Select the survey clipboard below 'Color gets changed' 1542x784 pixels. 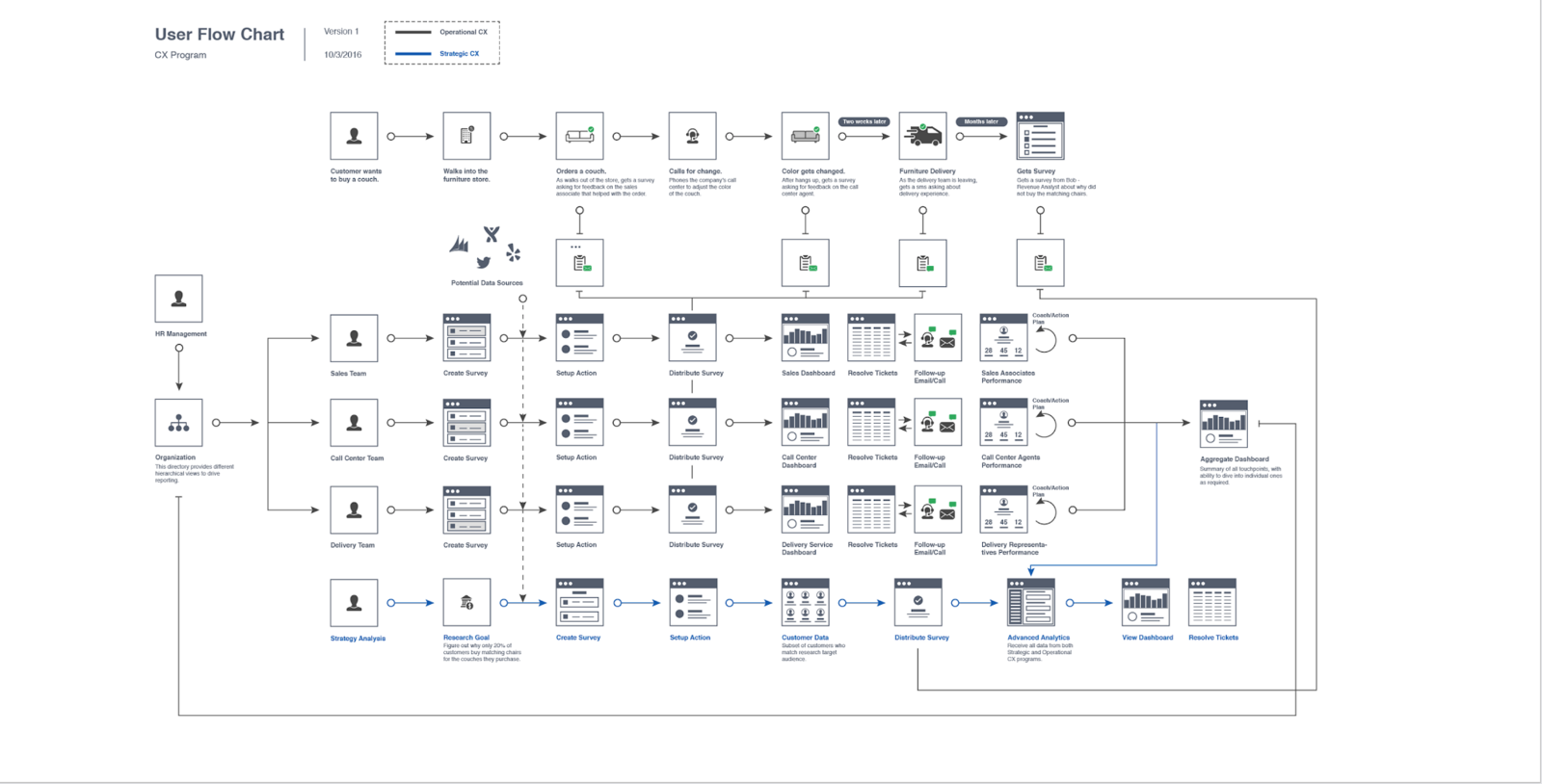[x=805, y=263]
